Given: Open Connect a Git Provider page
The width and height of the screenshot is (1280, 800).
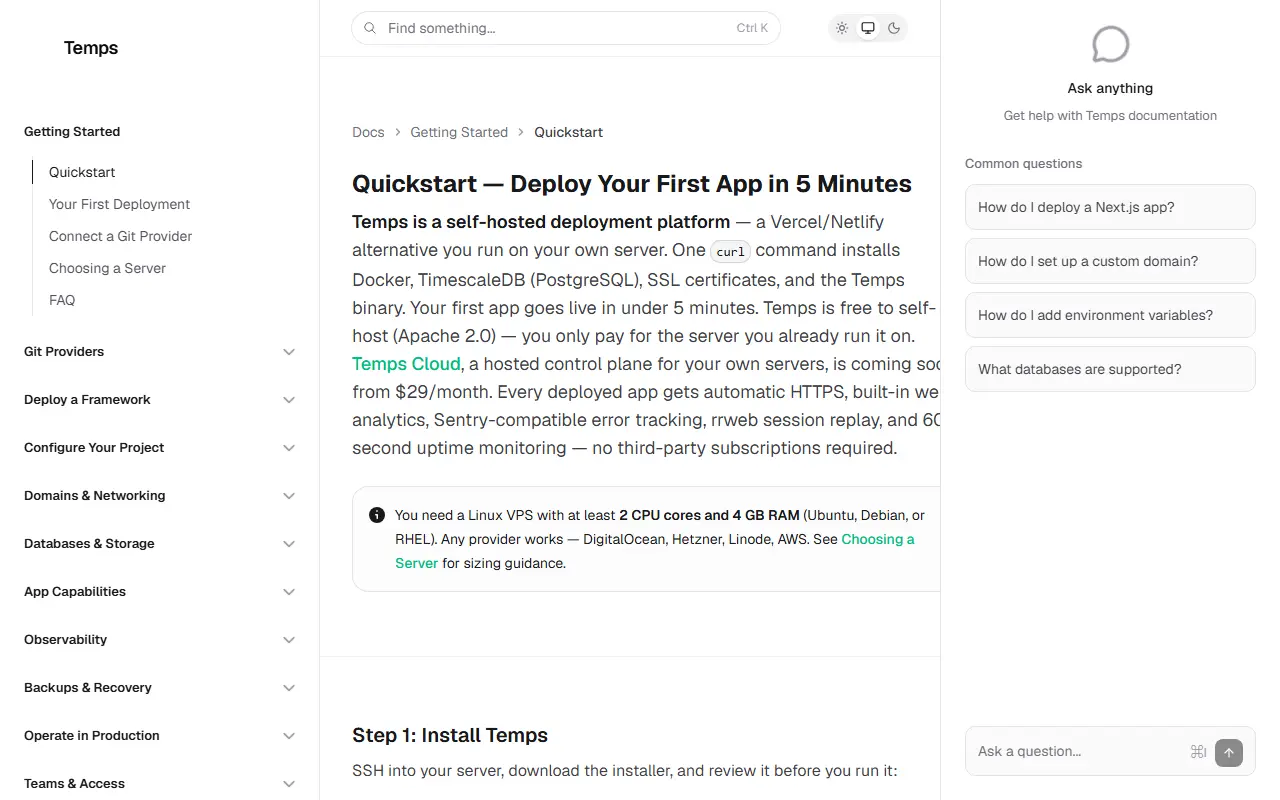Looking at the screenshot, I should click(120, 236).
